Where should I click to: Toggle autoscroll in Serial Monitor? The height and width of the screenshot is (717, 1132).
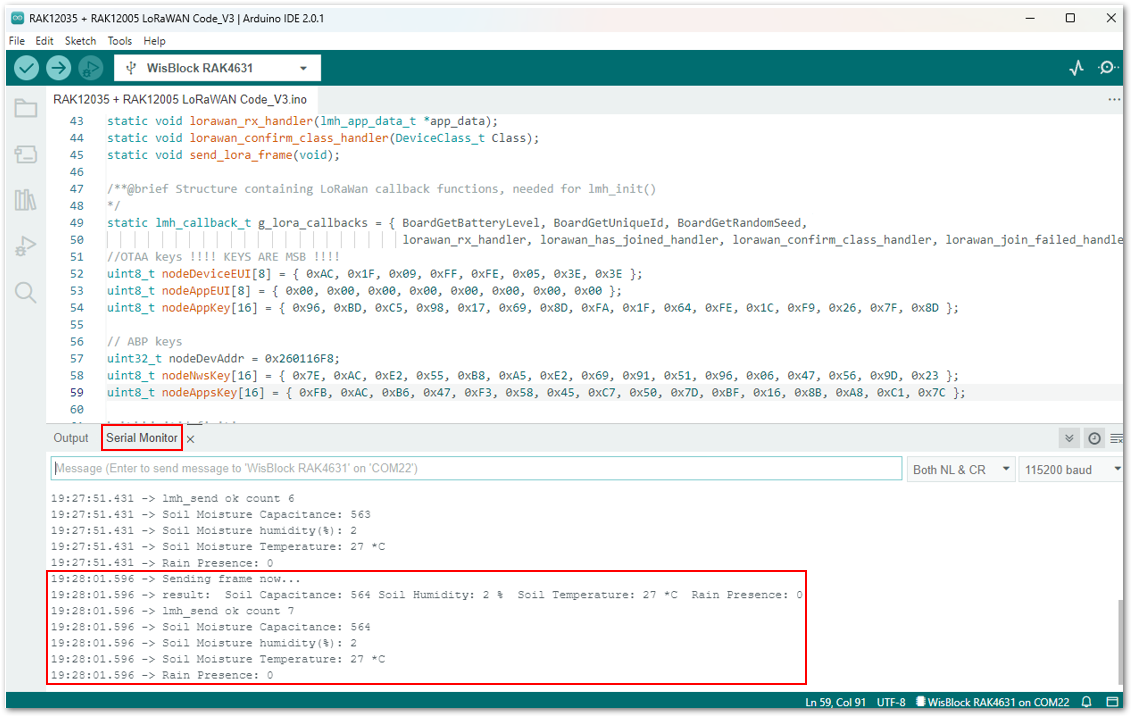coord(1069,438)
